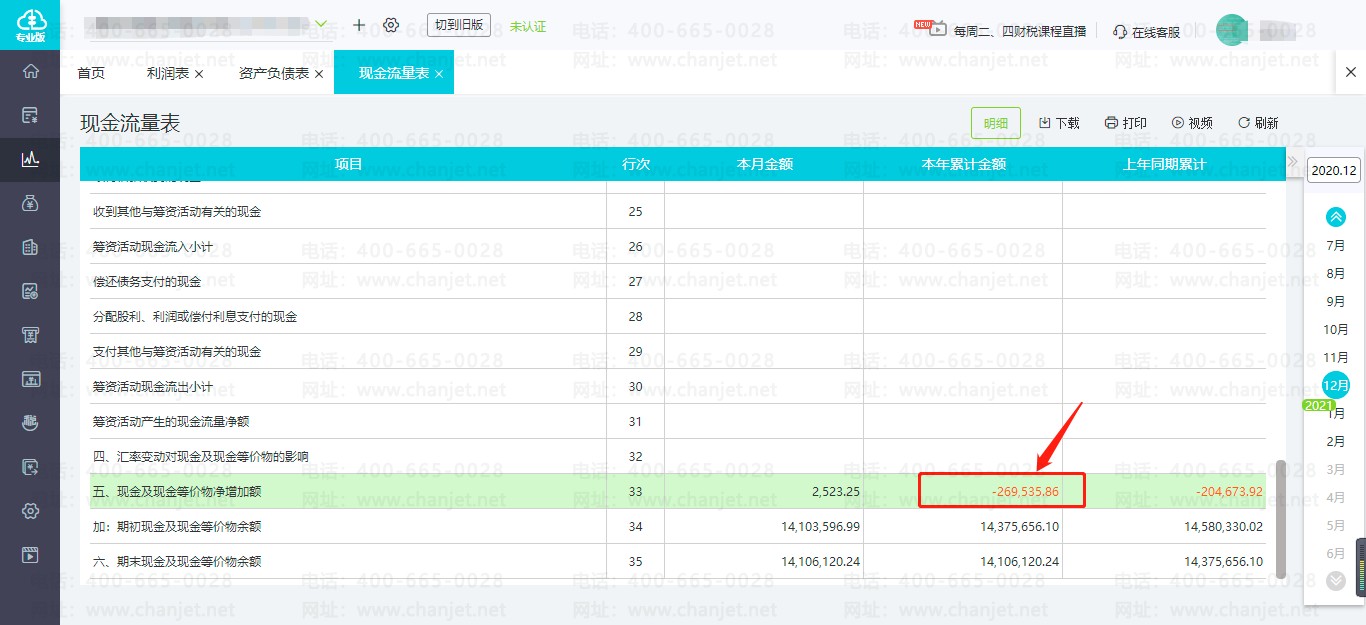Click the value -204,673.92
Image resolution: width=1366 pixels, height=625 pixels.
(x=1229, y=491)
